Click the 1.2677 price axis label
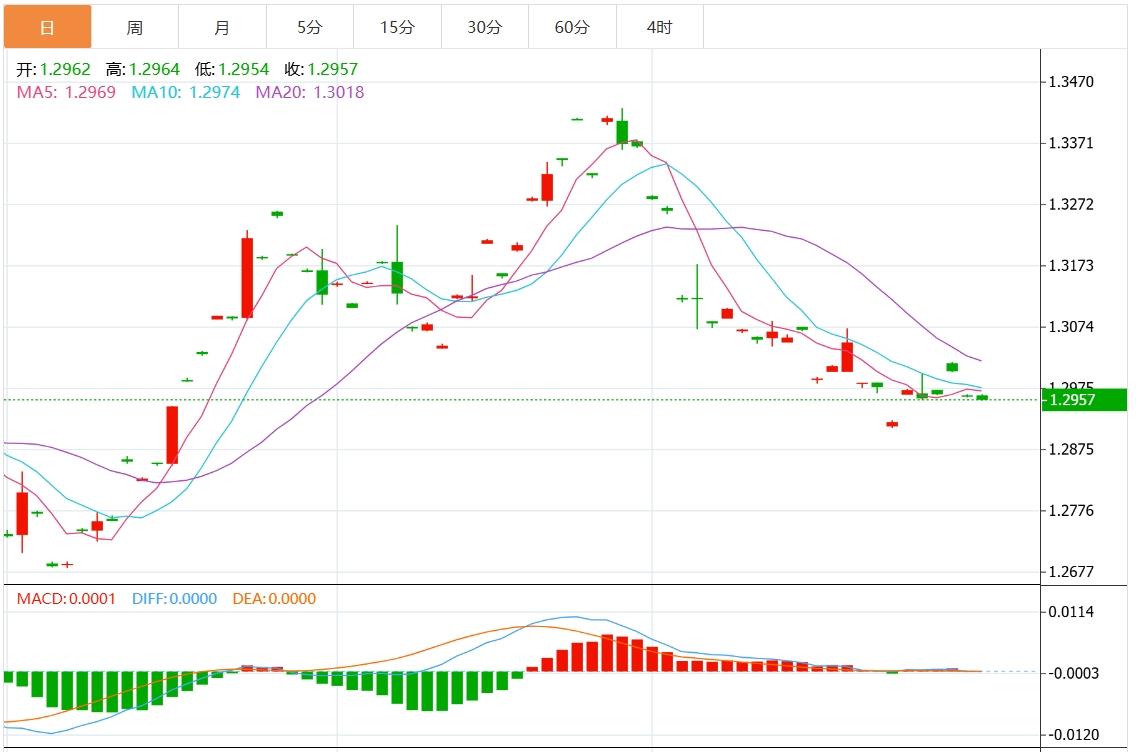 pos(1072,572)
